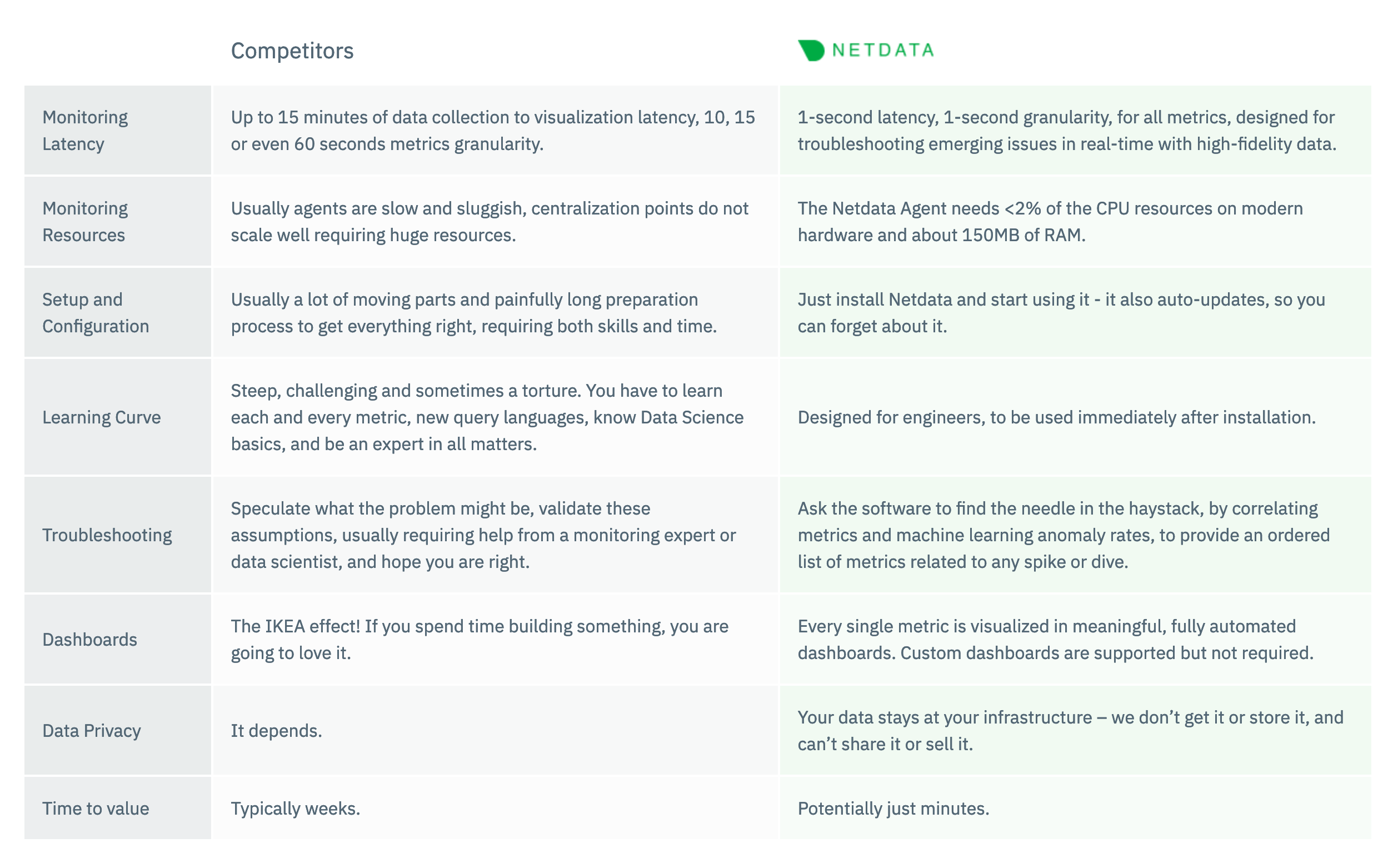Click the "Typically weeks." cell text
The image size is (1398, 868).
pos(296,809)
